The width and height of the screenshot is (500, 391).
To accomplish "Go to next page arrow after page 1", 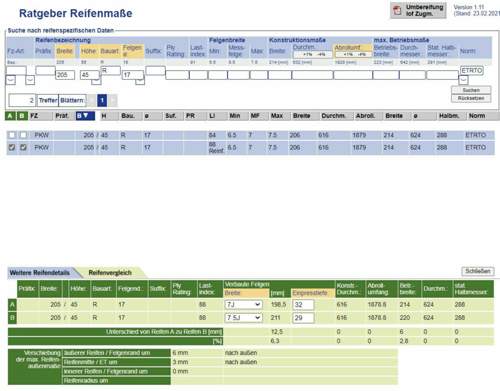I will coord(113,100).
